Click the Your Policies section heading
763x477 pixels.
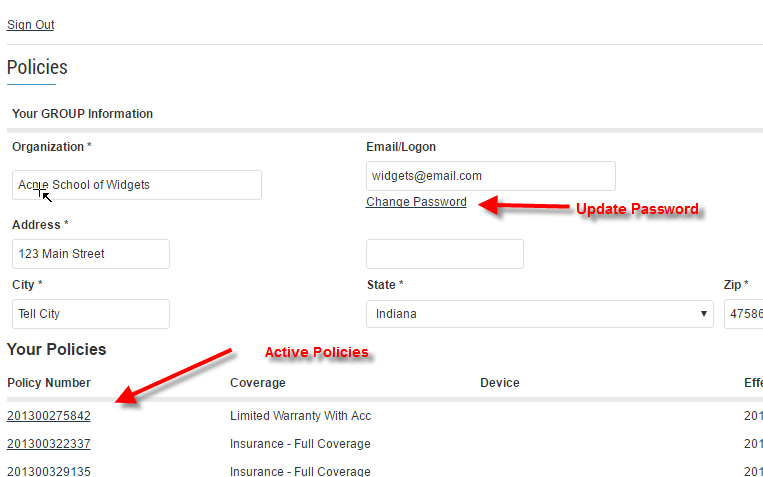pos(56,349)
